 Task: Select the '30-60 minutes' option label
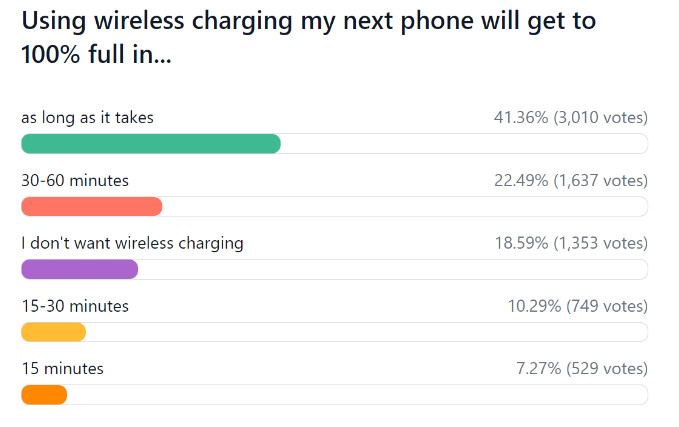click(75, 181)
